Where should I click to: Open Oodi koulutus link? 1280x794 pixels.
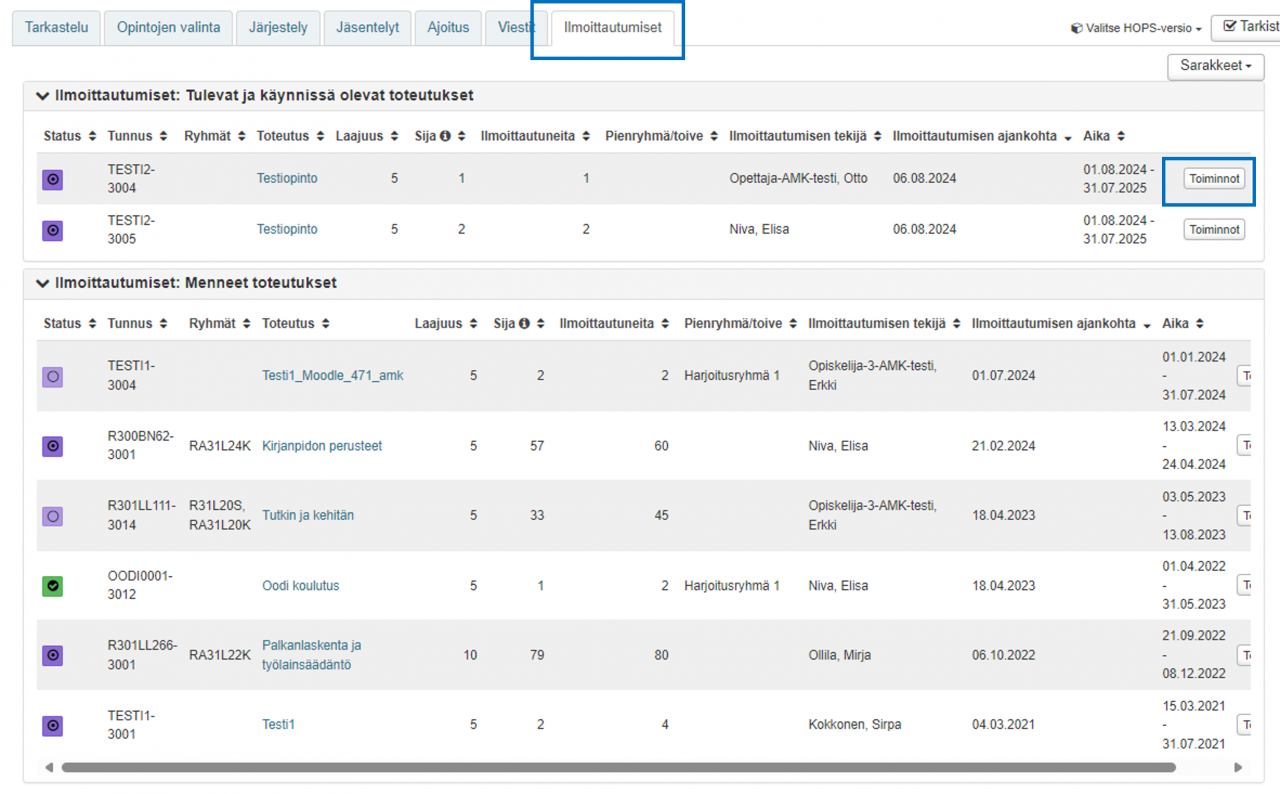301,586
